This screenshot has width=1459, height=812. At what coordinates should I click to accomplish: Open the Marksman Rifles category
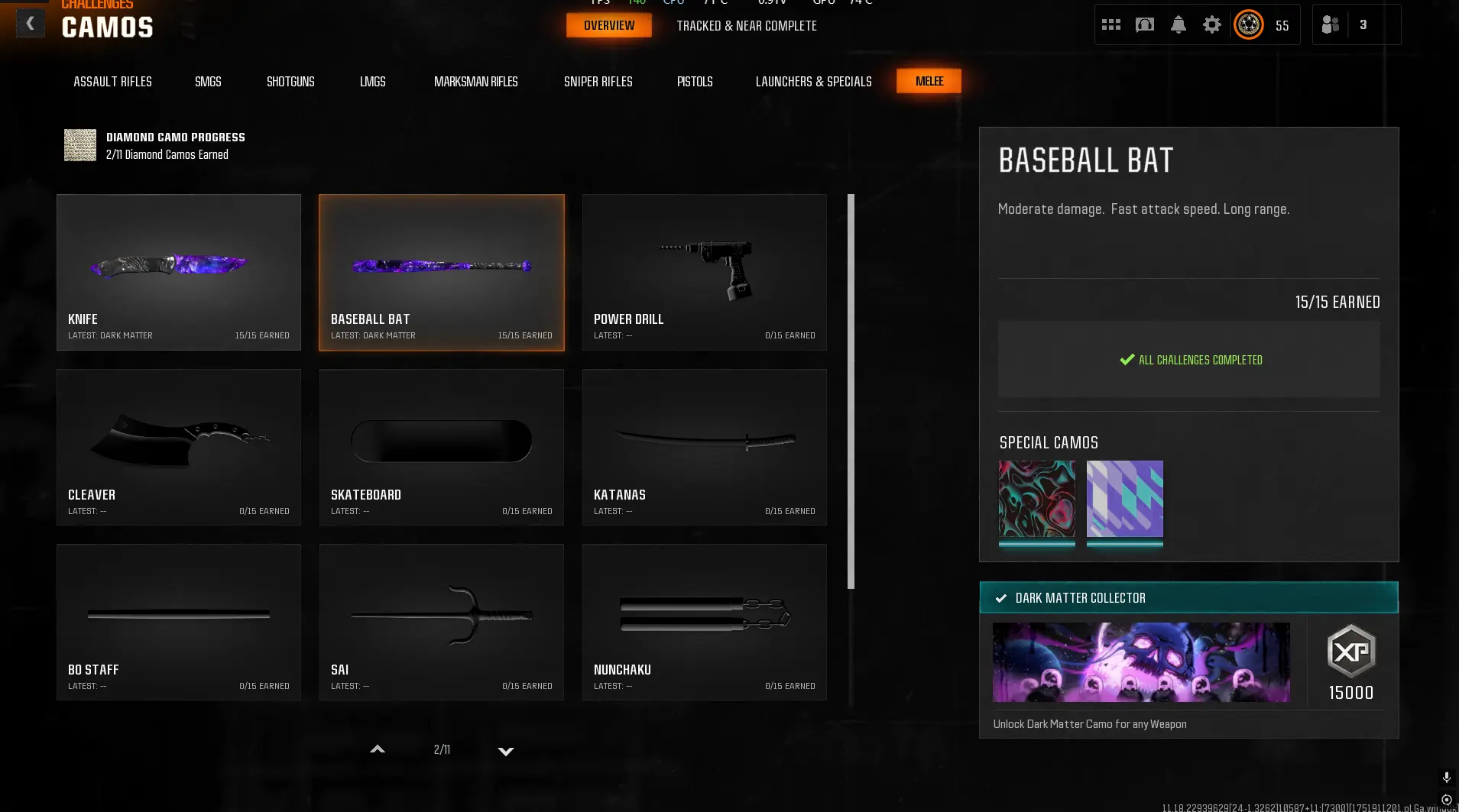476,82
